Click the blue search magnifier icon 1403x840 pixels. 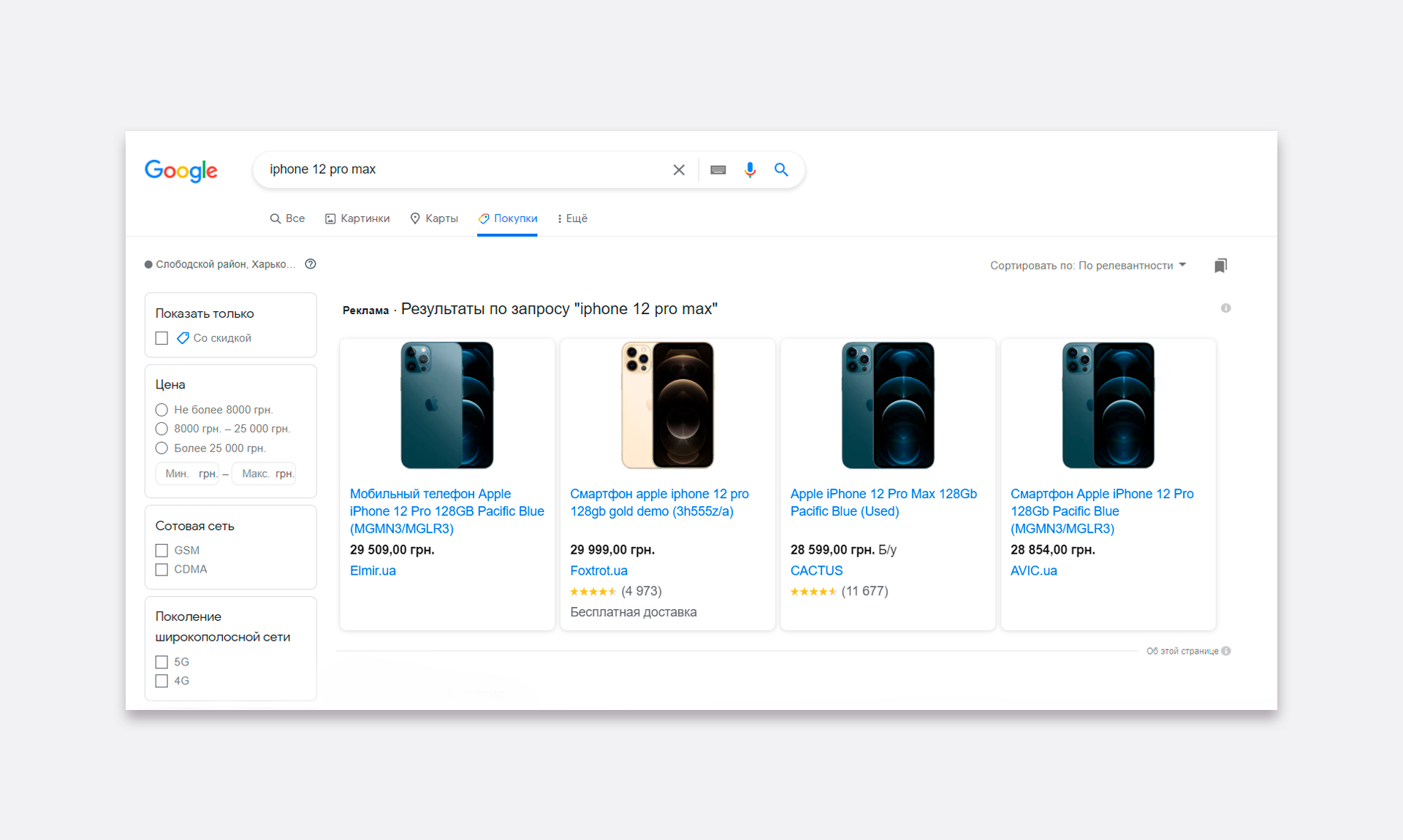(781, 170)
